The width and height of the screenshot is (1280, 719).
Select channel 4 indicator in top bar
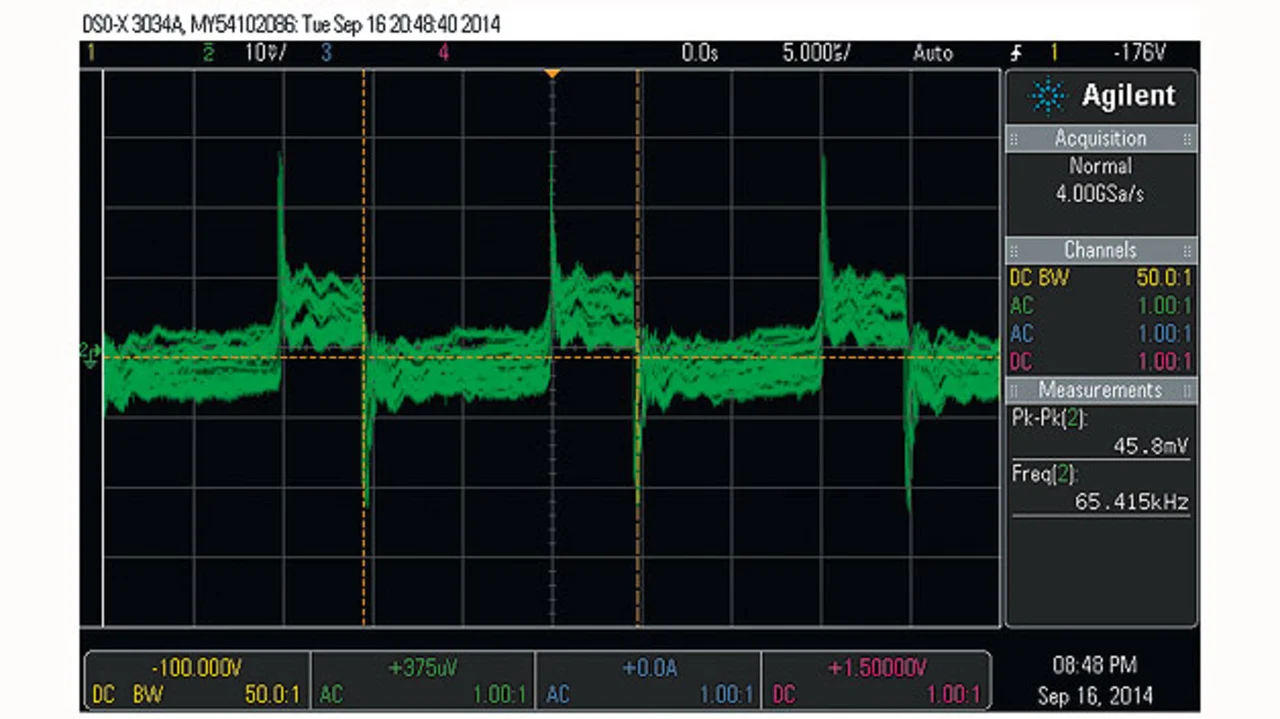[x=443, y=53]
